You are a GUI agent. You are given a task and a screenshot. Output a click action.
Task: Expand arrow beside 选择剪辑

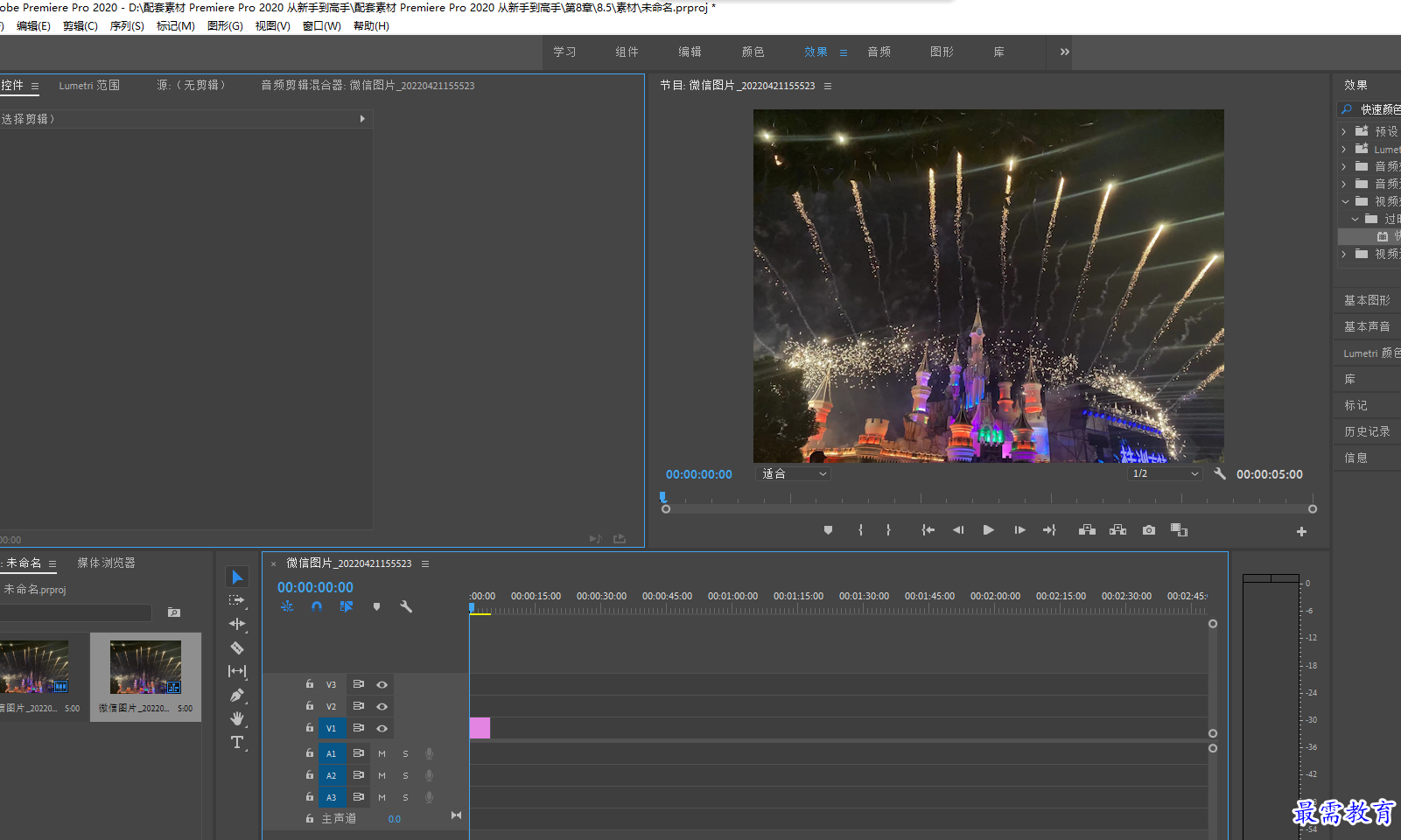pyautogui.click(x=362, y=118)
